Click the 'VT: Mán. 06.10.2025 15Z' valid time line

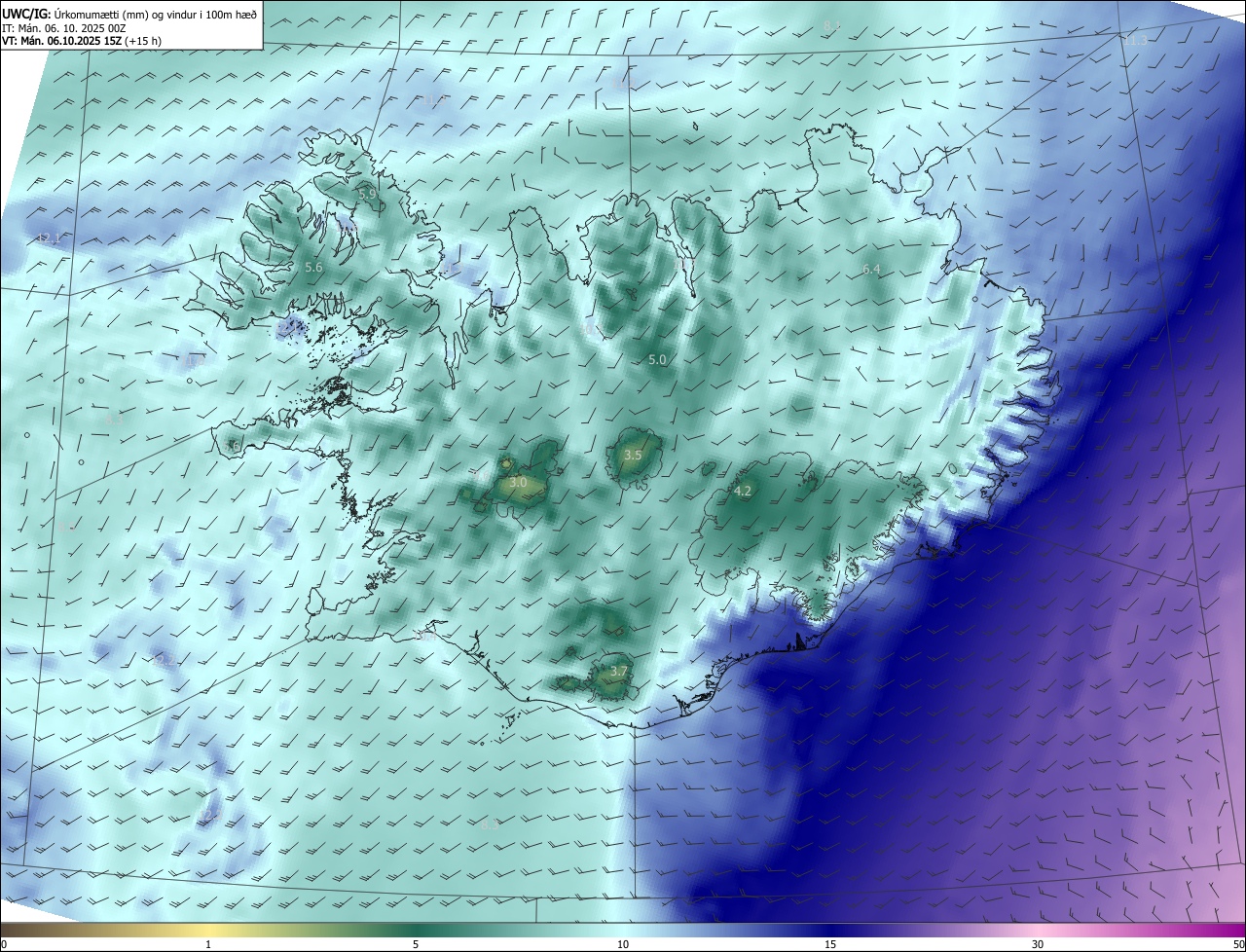tap(82, 41)
